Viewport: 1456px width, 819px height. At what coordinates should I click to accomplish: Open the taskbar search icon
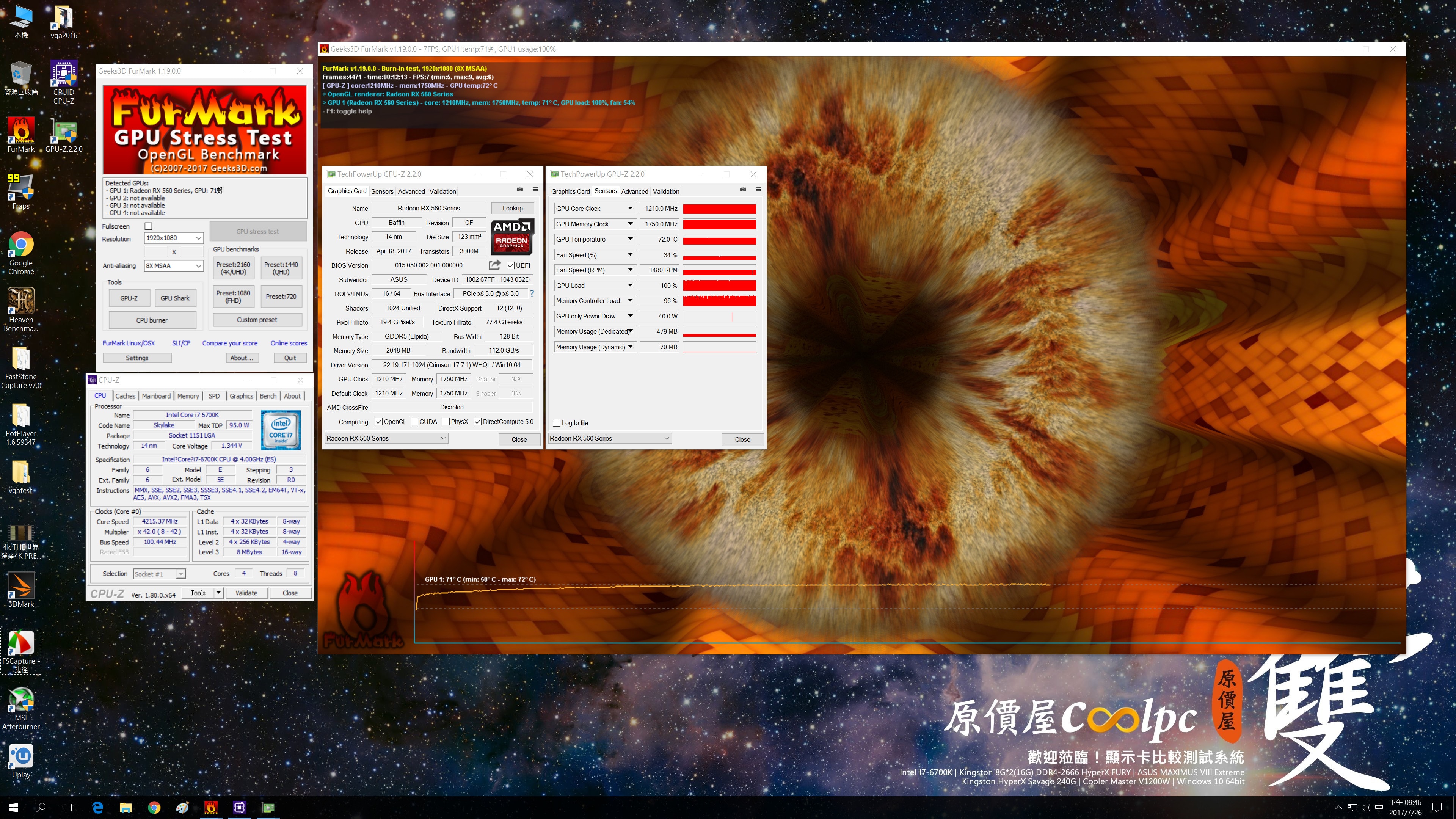pos(41,807)
